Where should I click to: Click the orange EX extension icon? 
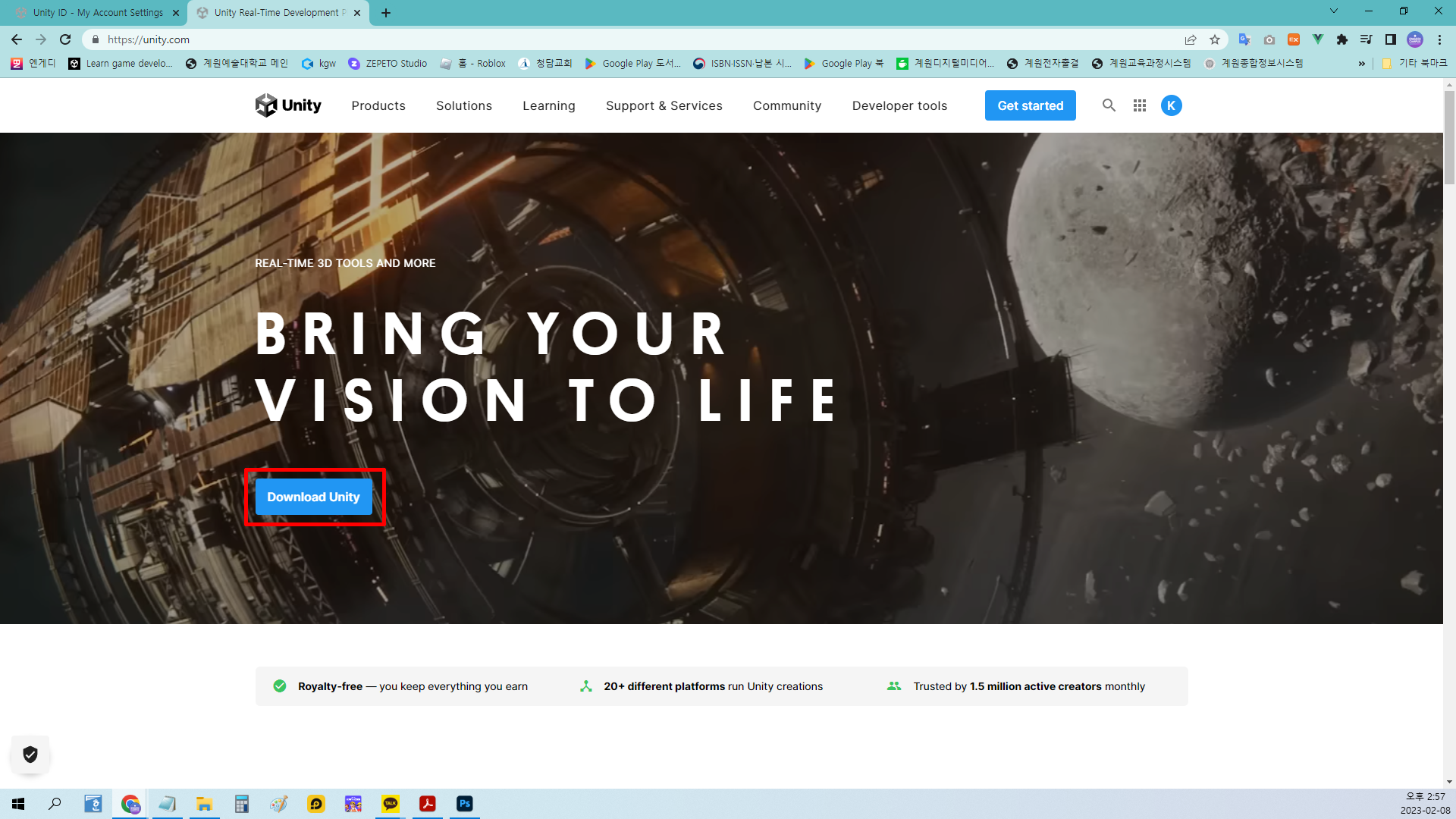[x=1294, y=39]
